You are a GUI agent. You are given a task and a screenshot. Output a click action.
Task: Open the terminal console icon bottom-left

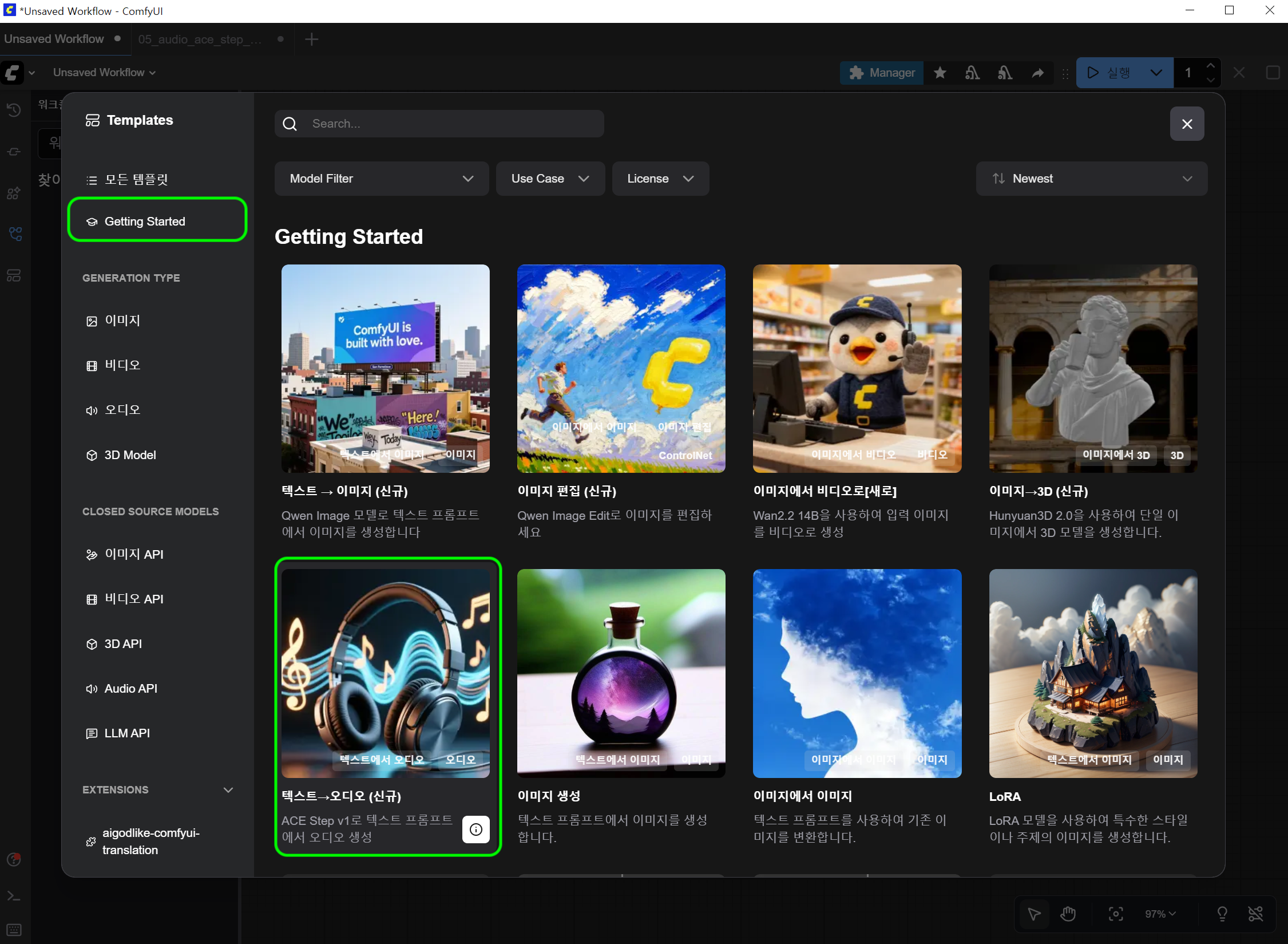[x=14, y=895]
